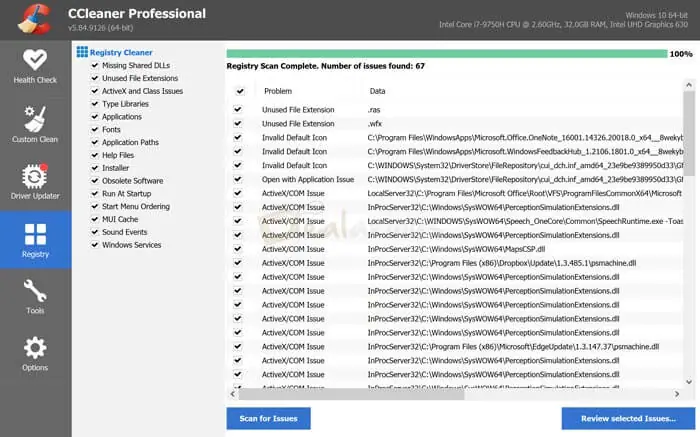This screenshot has width=700, height=437.
Task: Toggle Obsolete Software checkbox
Action: click(95, 181)
